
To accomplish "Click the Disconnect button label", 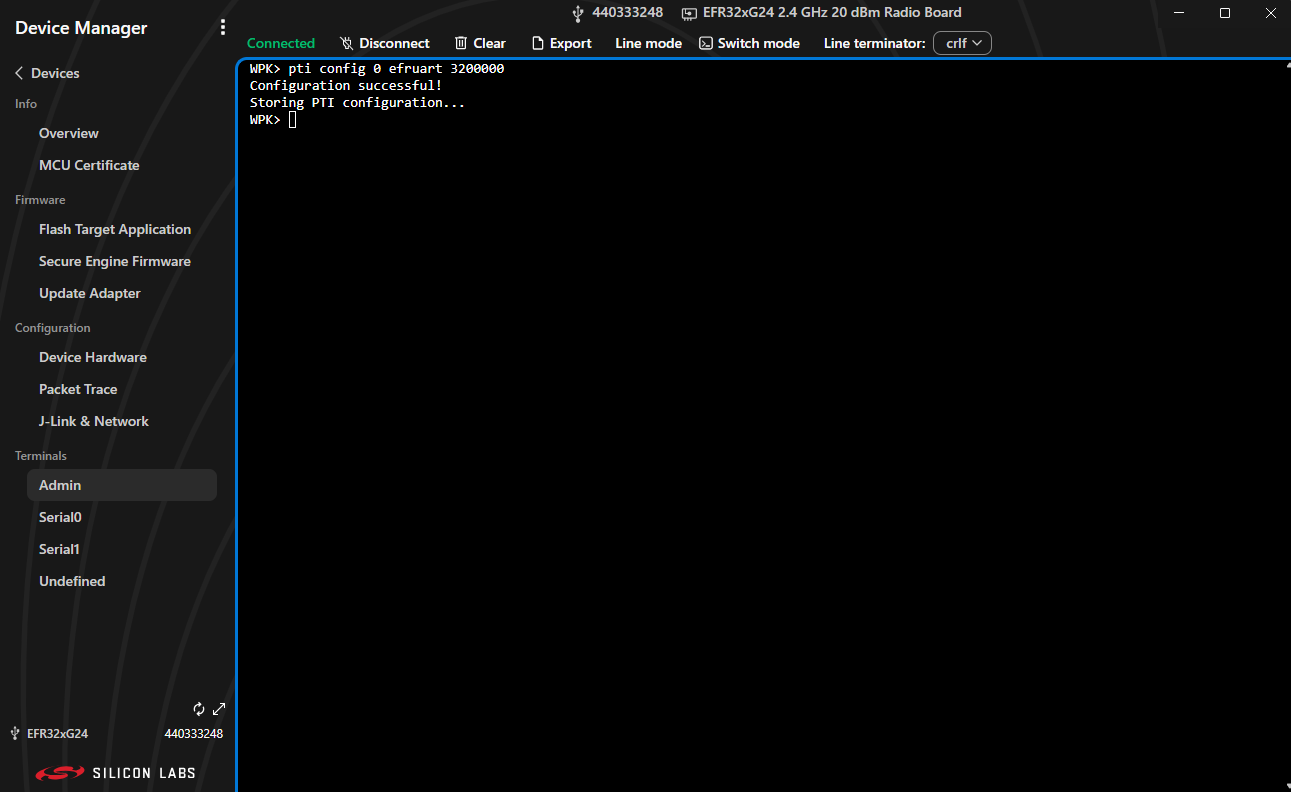I will (394, 43).
